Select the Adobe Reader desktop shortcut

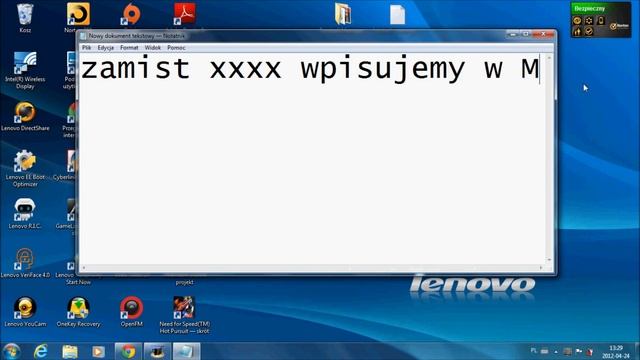184,14
